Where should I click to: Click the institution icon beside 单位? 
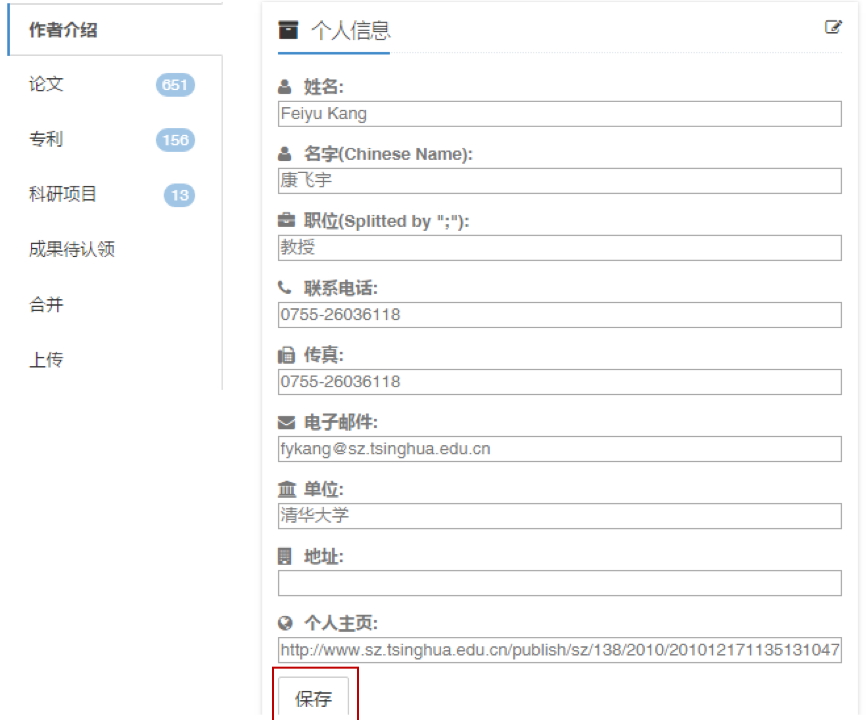click(x=286, y=489)
